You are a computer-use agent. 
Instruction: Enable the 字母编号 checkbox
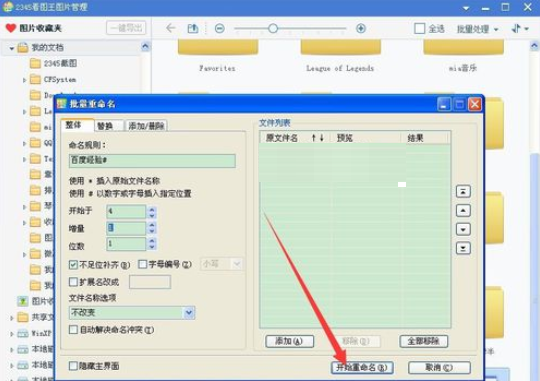(x=142, y=264)
